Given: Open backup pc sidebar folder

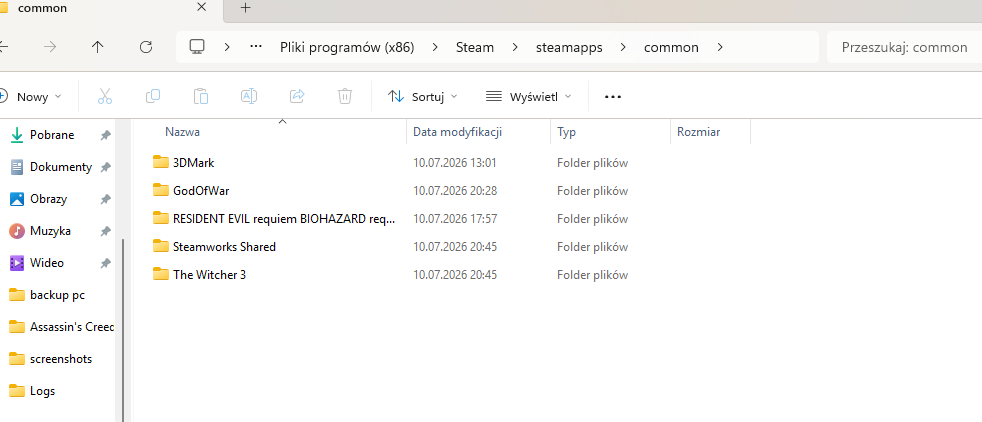Looking at the screenshot, I should pos(57,295).
